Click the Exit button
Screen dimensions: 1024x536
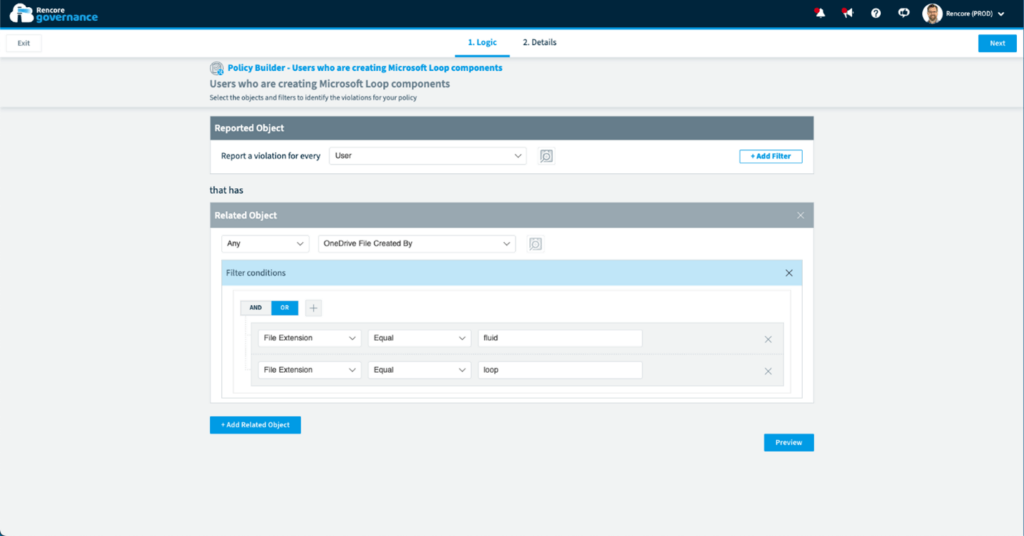(24, 43)
